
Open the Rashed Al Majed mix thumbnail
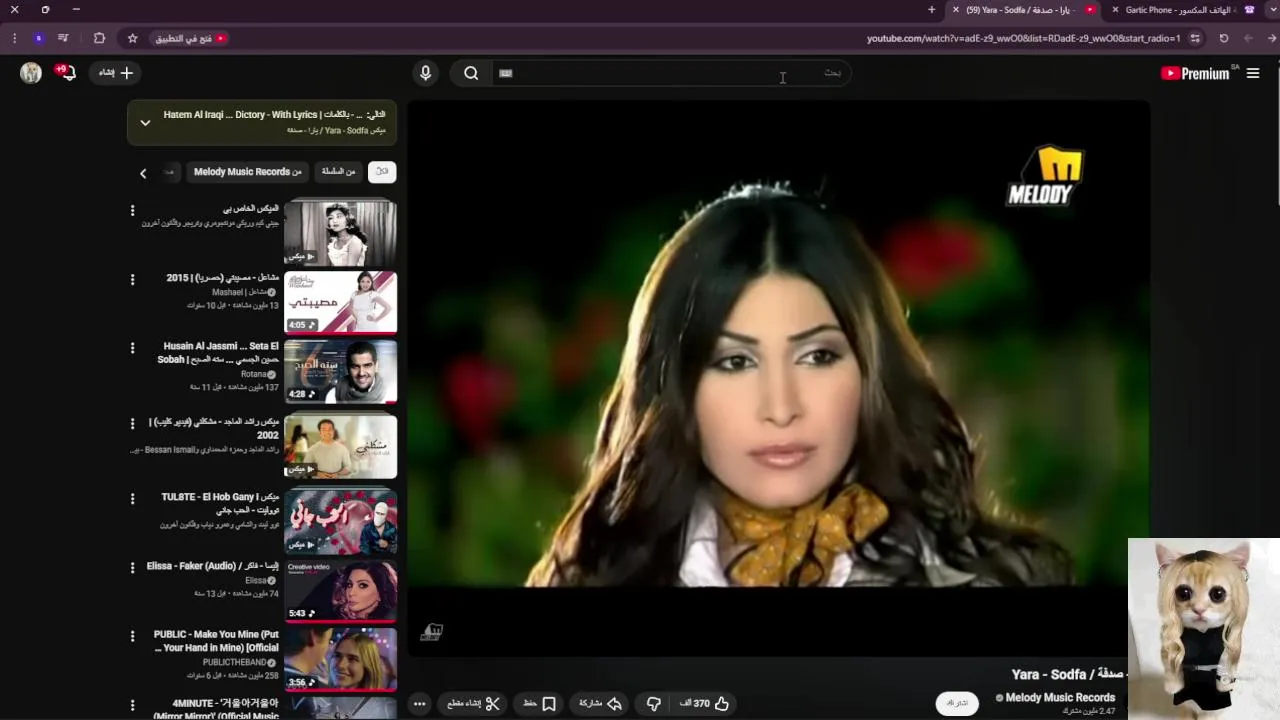click(x=340, y=446)
